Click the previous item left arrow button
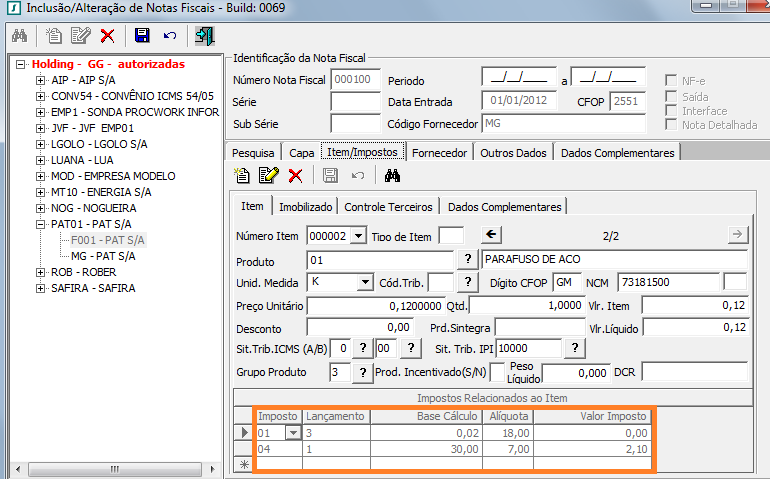Viewport: 770px width, 479px height. click(491, 235)
